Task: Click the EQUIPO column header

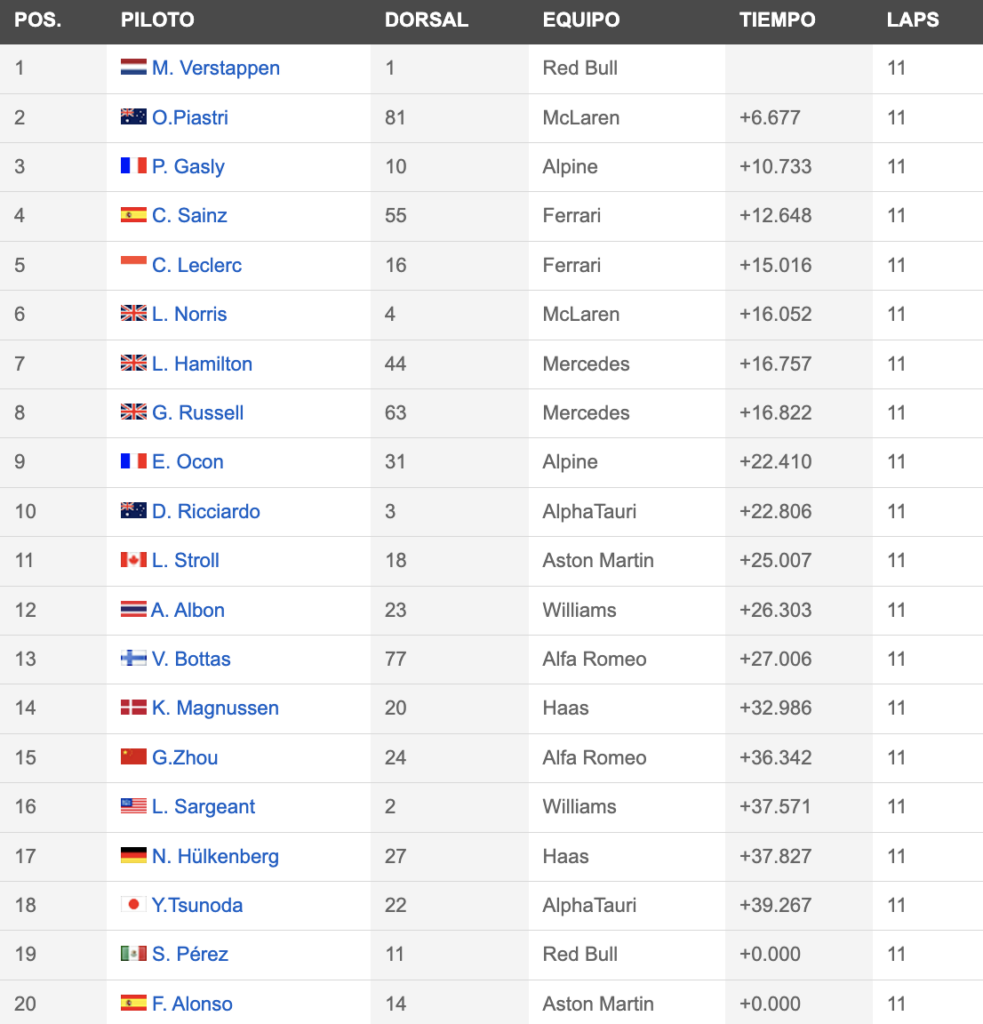Action: point(581,20)
